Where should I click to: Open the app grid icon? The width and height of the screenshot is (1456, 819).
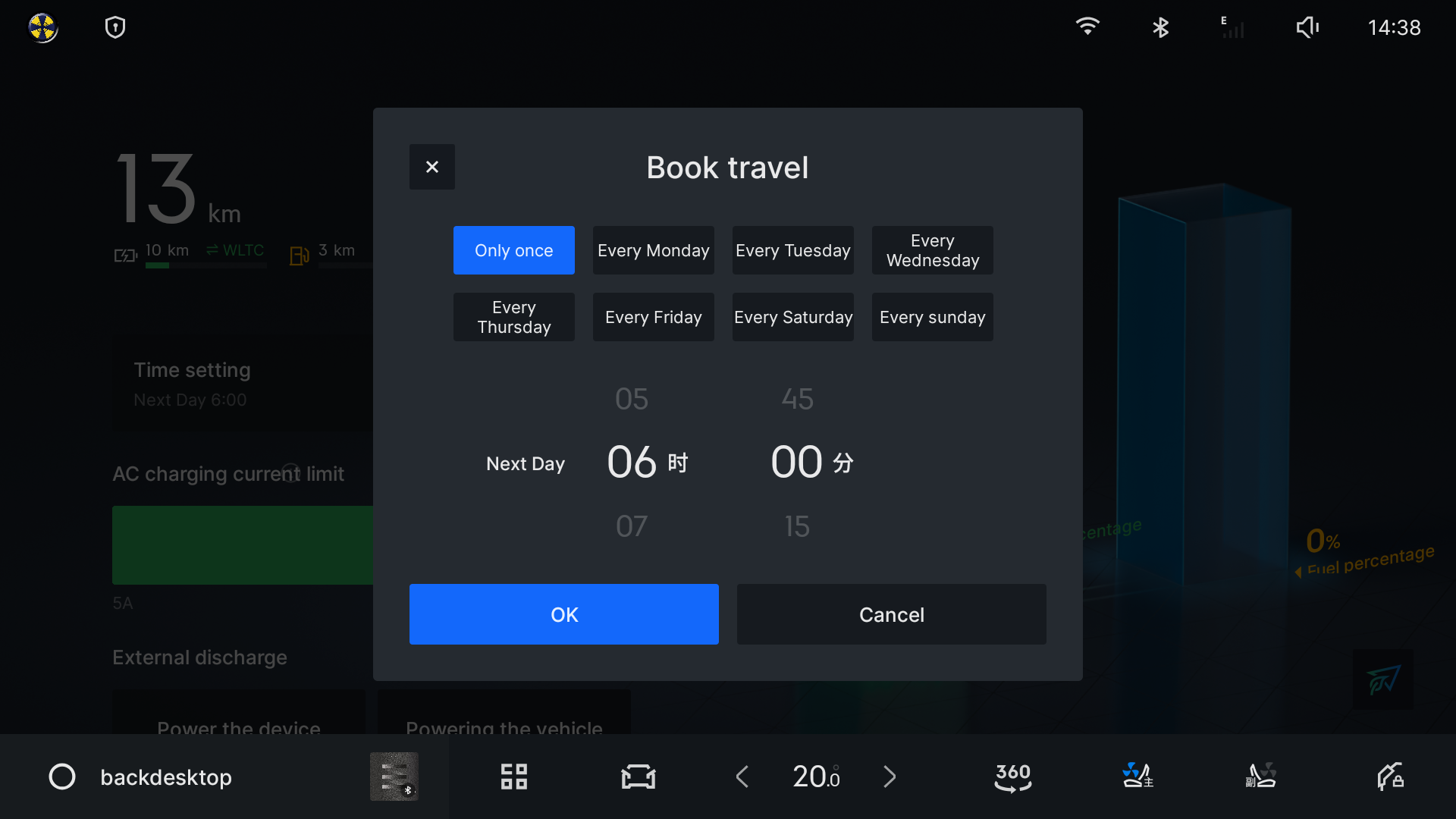point(513,777)
